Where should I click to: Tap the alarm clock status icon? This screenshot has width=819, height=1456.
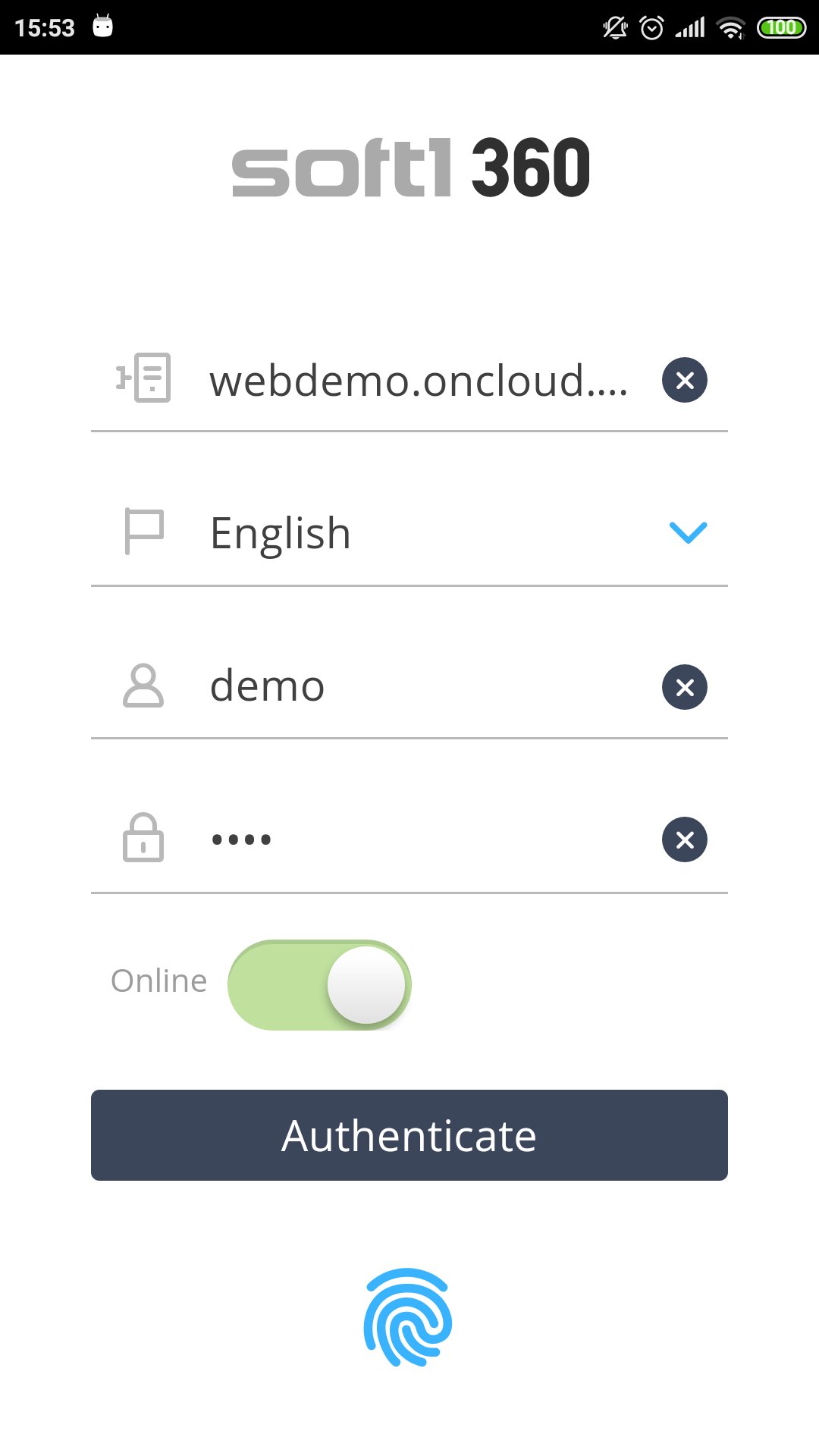coord(651,28)
